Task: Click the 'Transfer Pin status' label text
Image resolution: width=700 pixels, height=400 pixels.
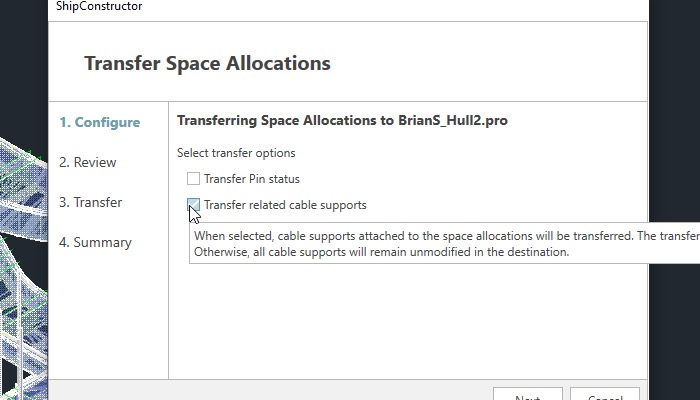Action: (x=251, y=179)
